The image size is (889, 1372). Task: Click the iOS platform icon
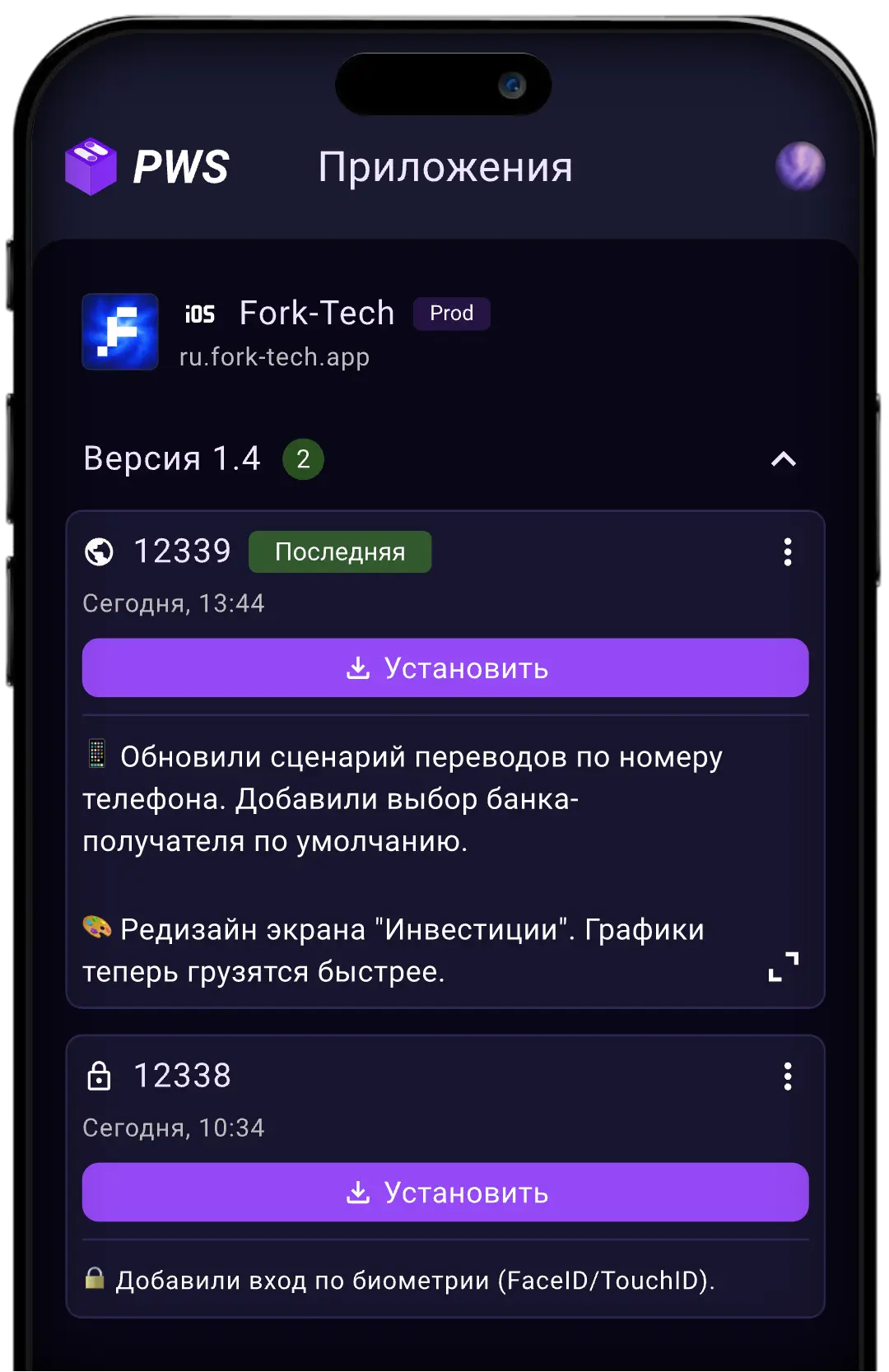200,314
